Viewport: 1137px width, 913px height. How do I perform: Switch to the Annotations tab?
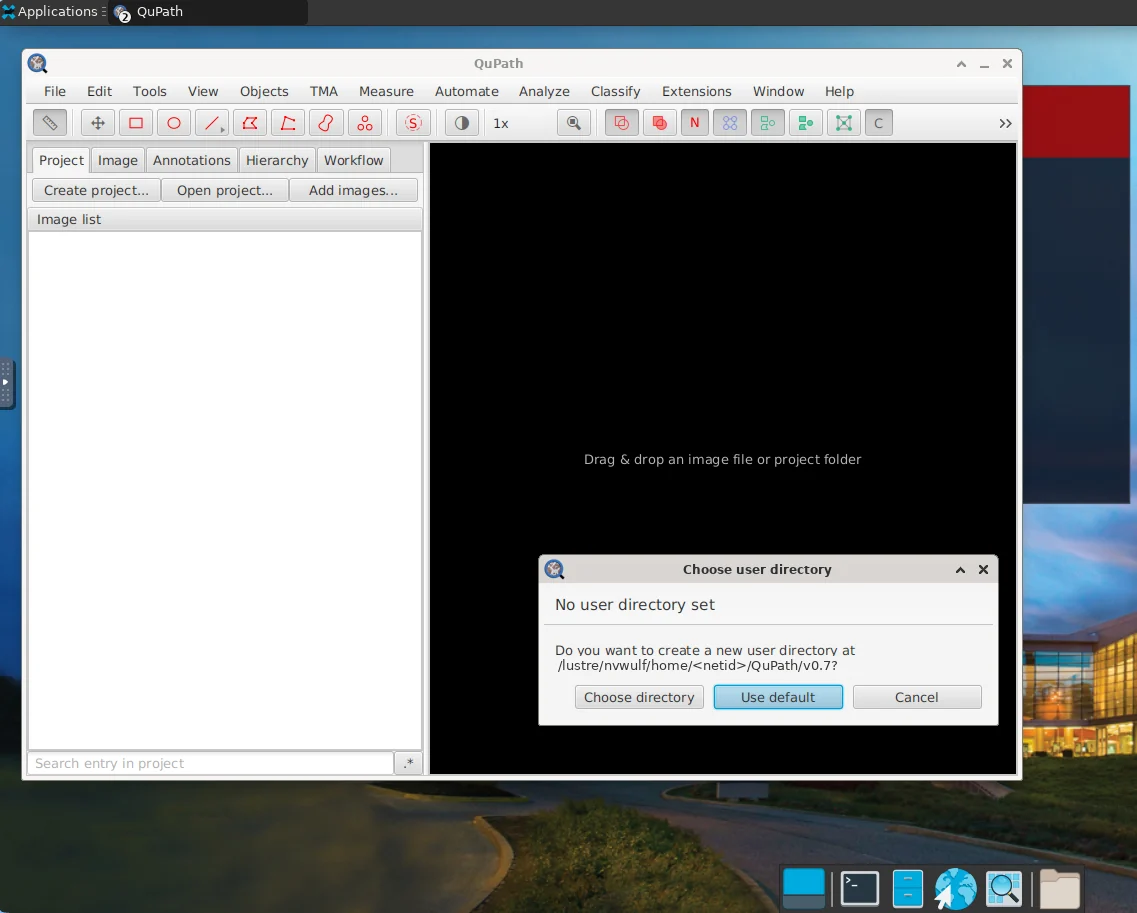click(191, 160)
